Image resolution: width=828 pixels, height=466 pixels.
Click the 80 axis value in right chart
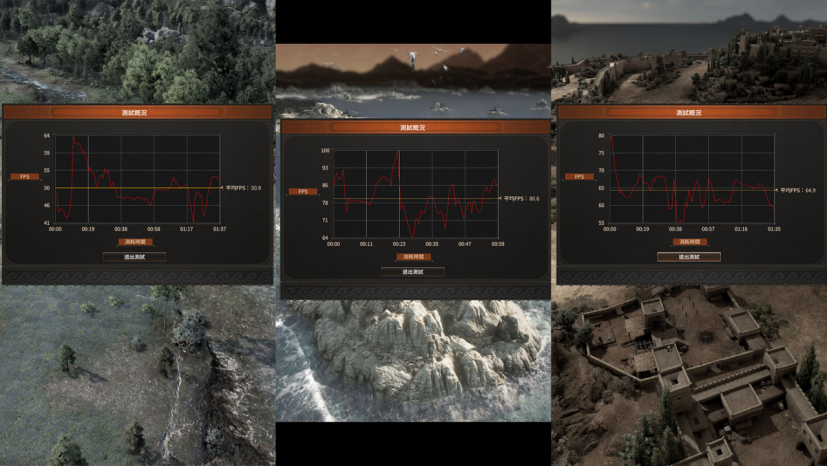(x=601, y=136)
